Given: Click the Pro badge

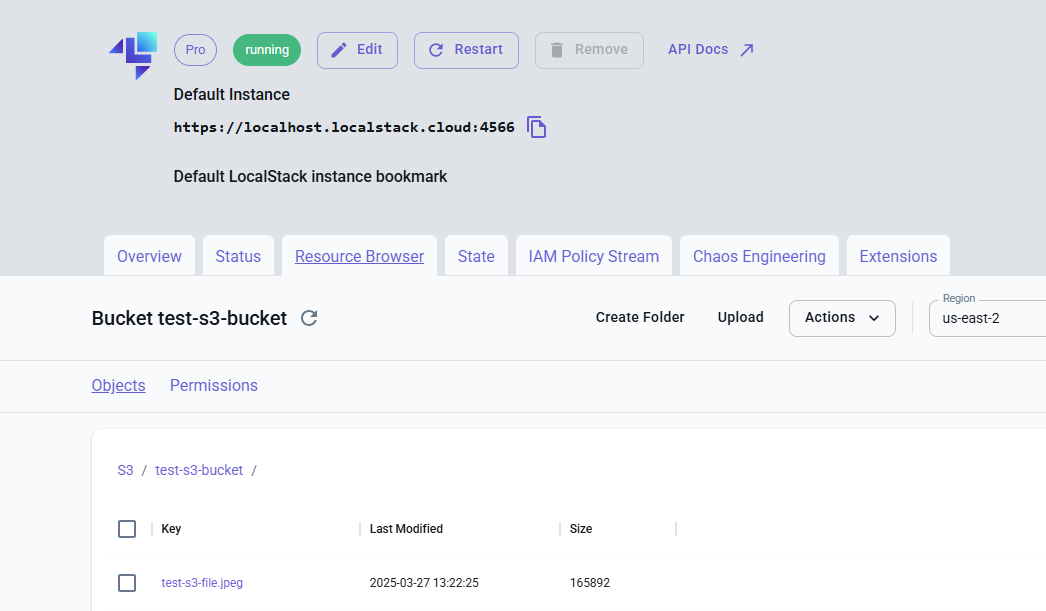Looking at the screenshot, I should [195, 50].
